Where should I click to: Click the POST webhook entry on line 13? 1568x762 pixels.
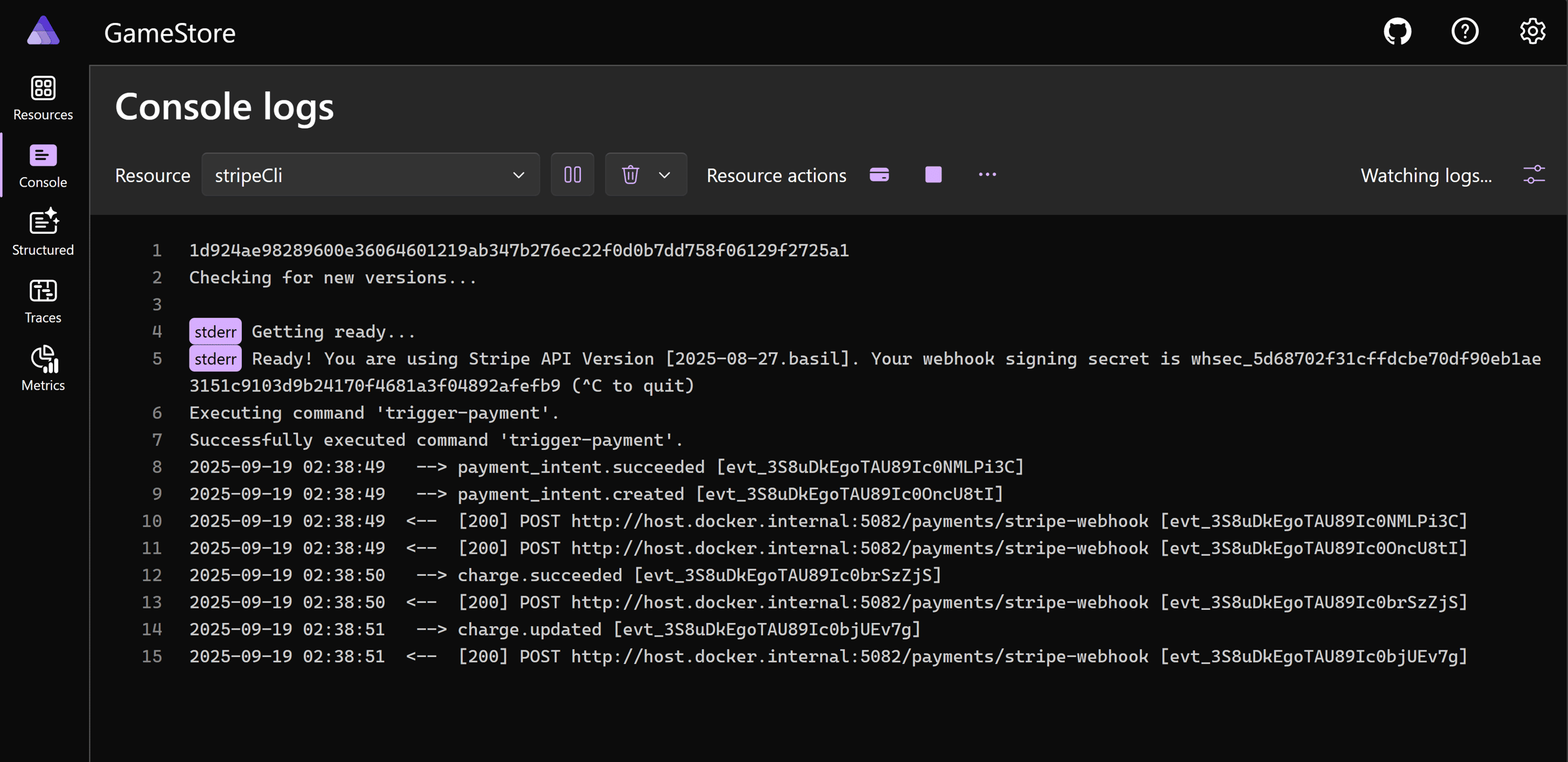(828, 602)
